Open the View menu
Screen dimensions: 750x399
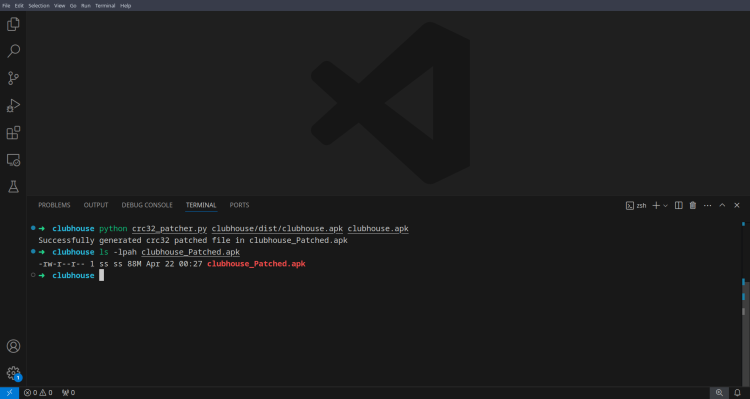59,6
